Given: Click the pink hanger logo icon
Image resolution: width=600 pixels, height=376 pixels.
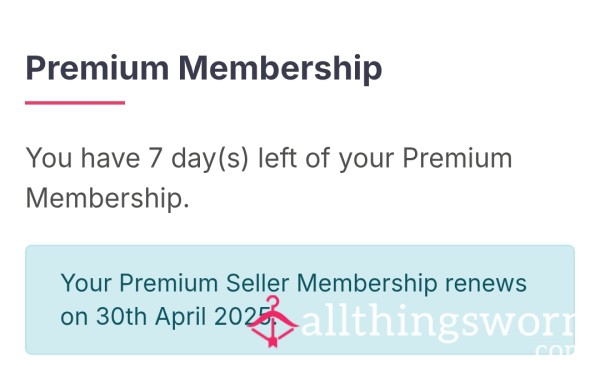Looking at the screenshot, I should point(272,321).
